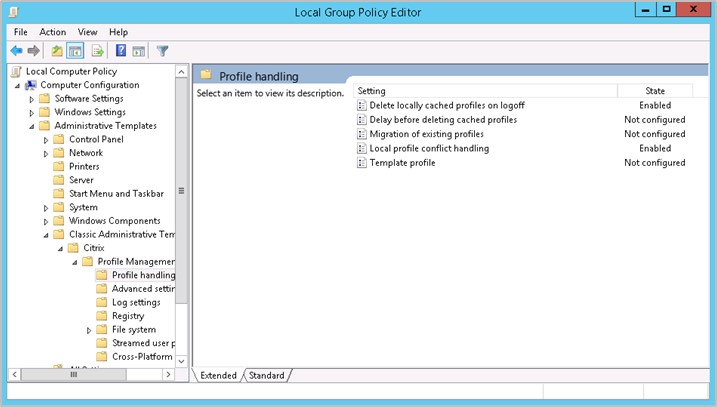Screen dimensions: 717x407
Task: Open Help via the question mark icon
Action: [x=121, y=51]
